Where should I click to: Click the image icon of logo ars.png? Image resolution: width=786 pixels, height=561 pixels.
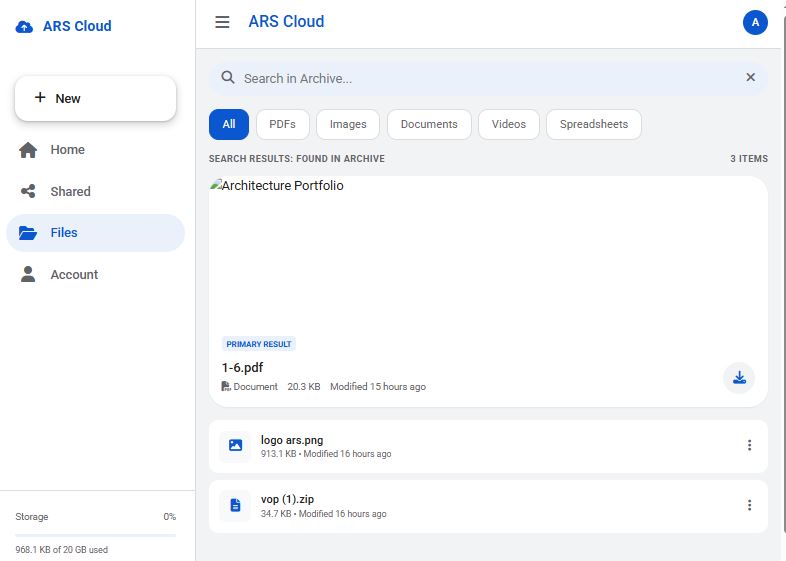(x=235, y=445)
